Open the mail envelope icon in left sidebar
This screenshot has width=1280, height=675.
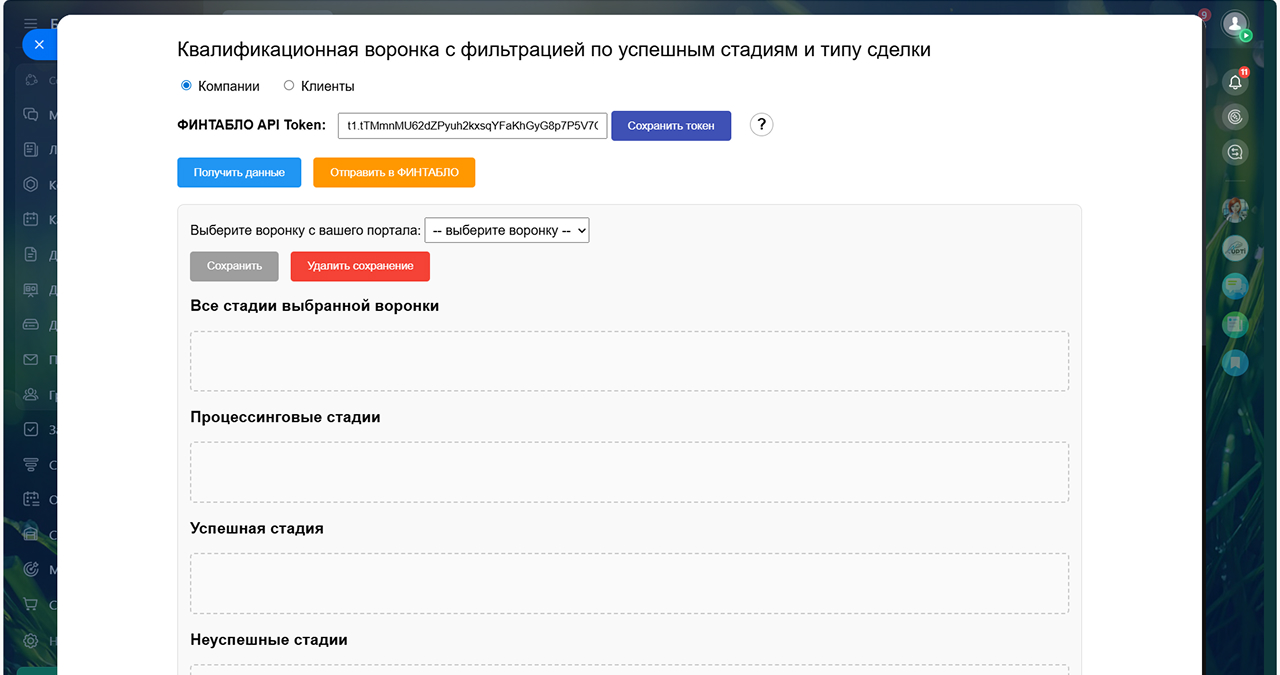[31, 360]
